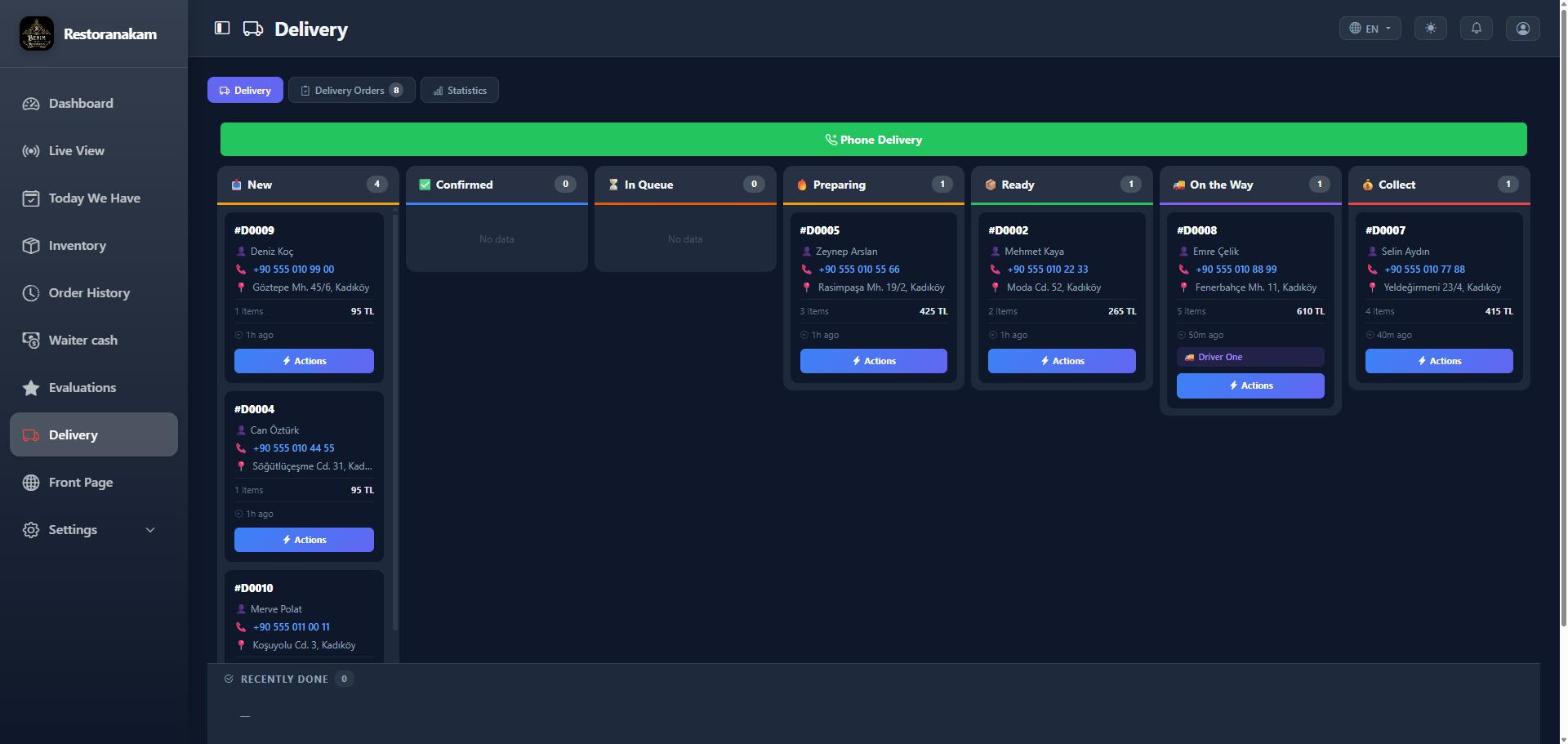The height and width of the screenshot is (744, 1568).
Task: Click the Restoranakam logo
Action: click(x=37, y=33)
